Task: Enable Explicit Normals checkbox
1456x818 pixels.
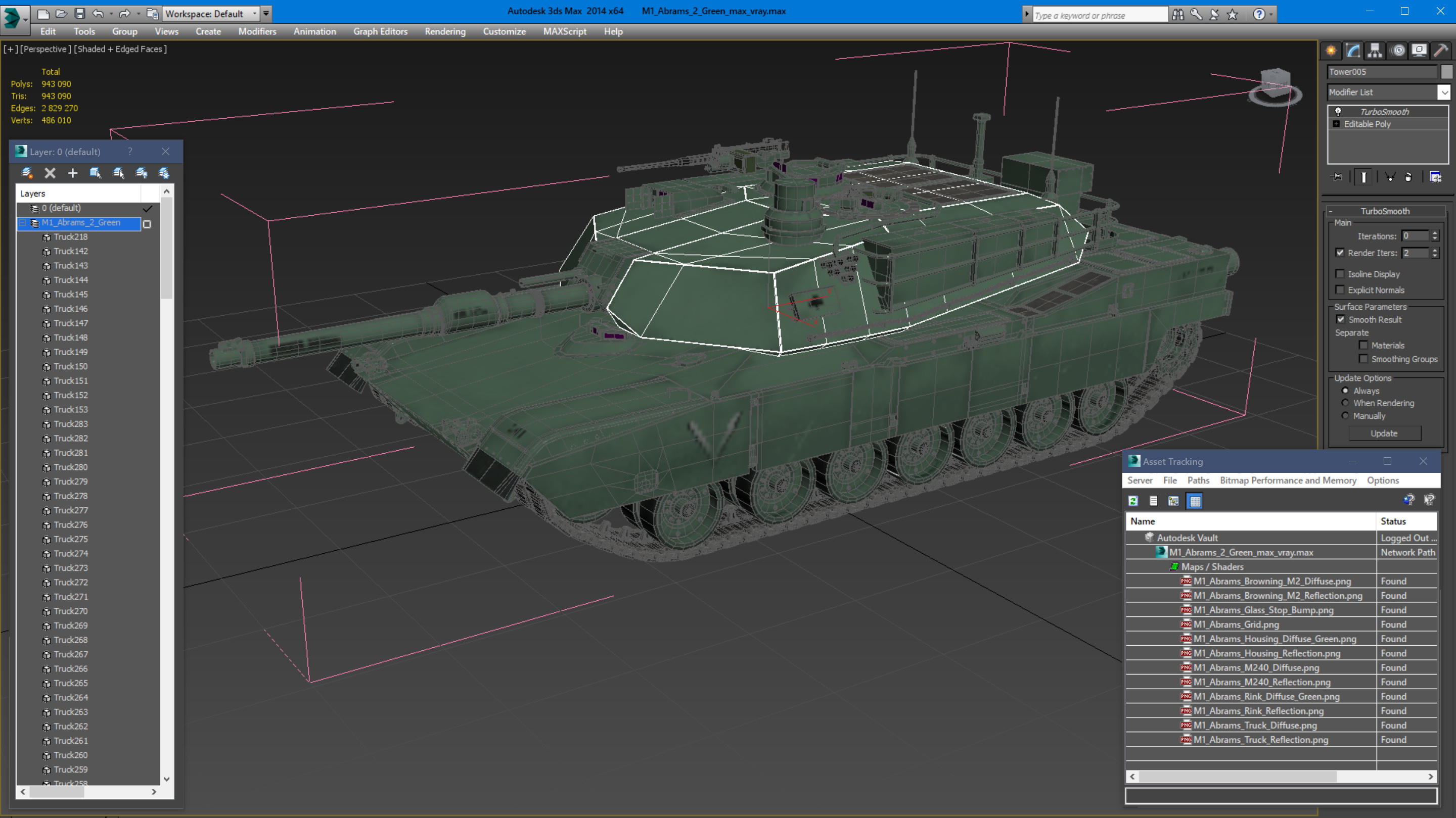Action: coord(1340,289)
